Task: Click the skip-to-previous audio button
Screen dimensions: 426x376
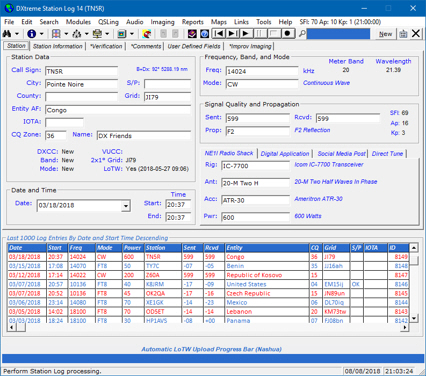Action: coord(219,33)
